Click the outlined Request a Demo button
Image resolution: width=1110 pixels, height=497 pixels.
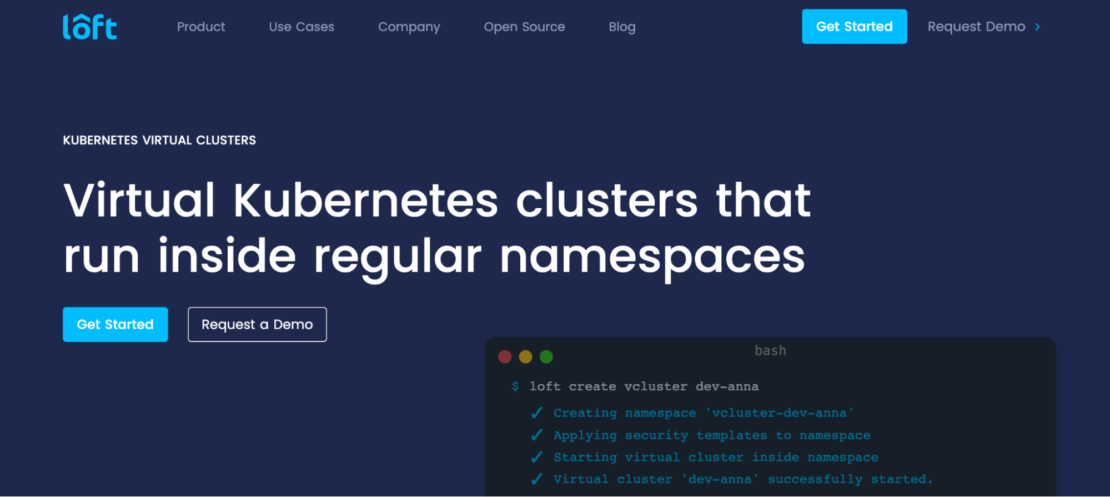257,324
